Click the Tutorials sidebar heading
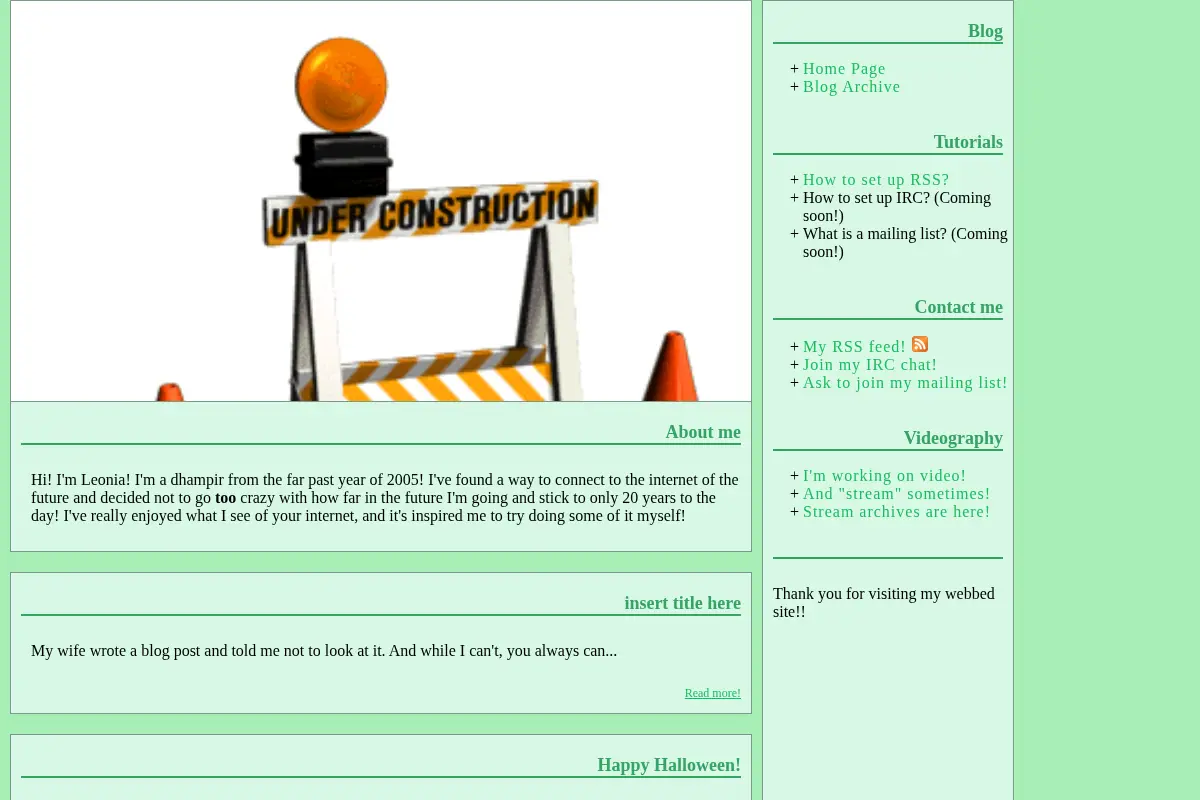Viewport: 1200px width, 800px height. (968, 142)
